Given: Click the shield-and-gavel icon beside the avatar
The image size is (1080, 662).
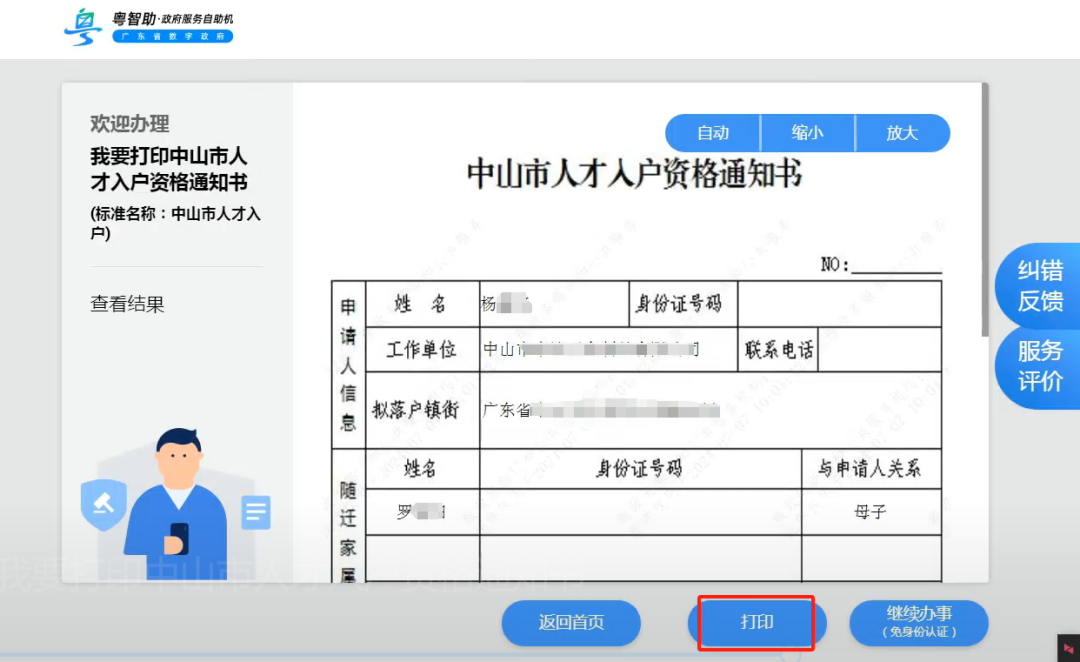Looking at the screenshot, I should [103, 505].
